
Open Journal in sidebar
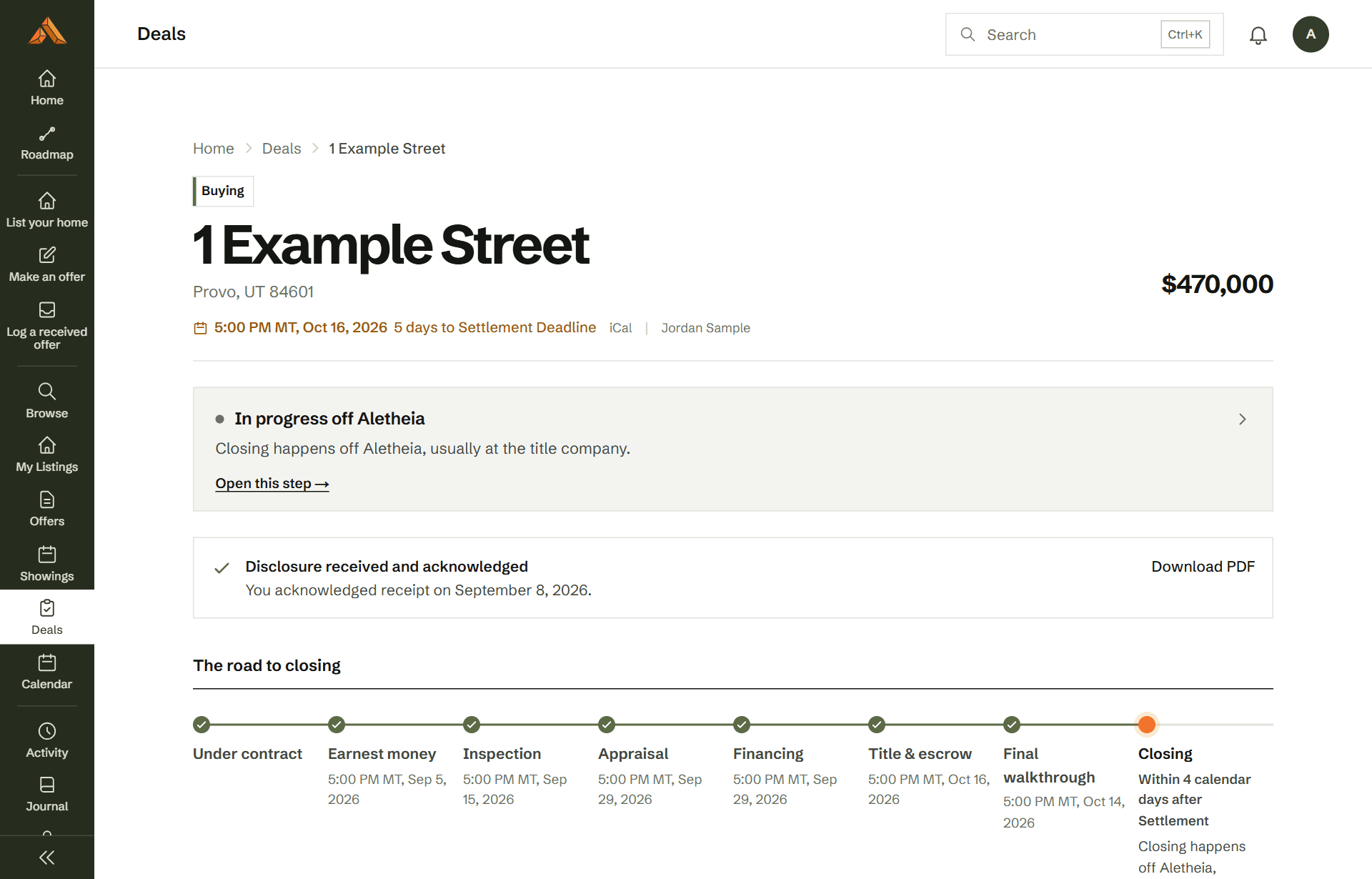click(47, 795)
